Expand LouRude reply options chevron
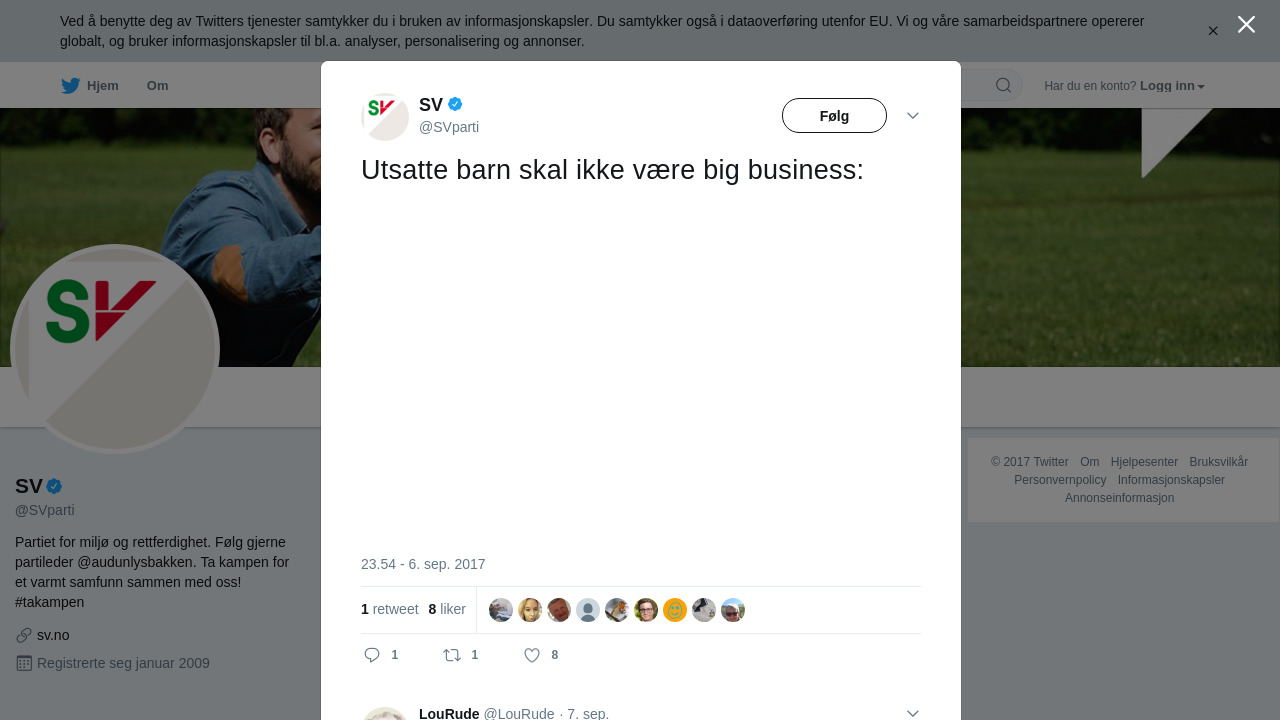 [913, 713]
